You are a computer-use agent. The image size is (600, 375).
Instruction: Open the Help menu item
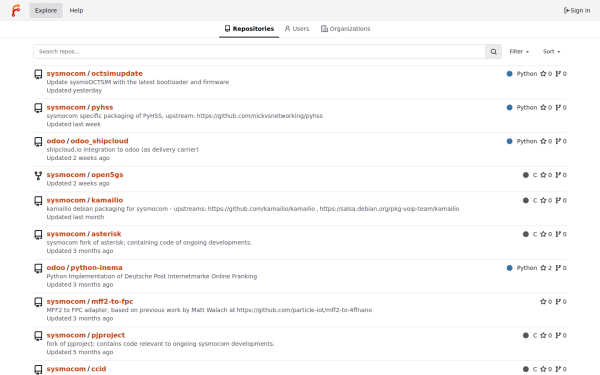pos(76,10)
